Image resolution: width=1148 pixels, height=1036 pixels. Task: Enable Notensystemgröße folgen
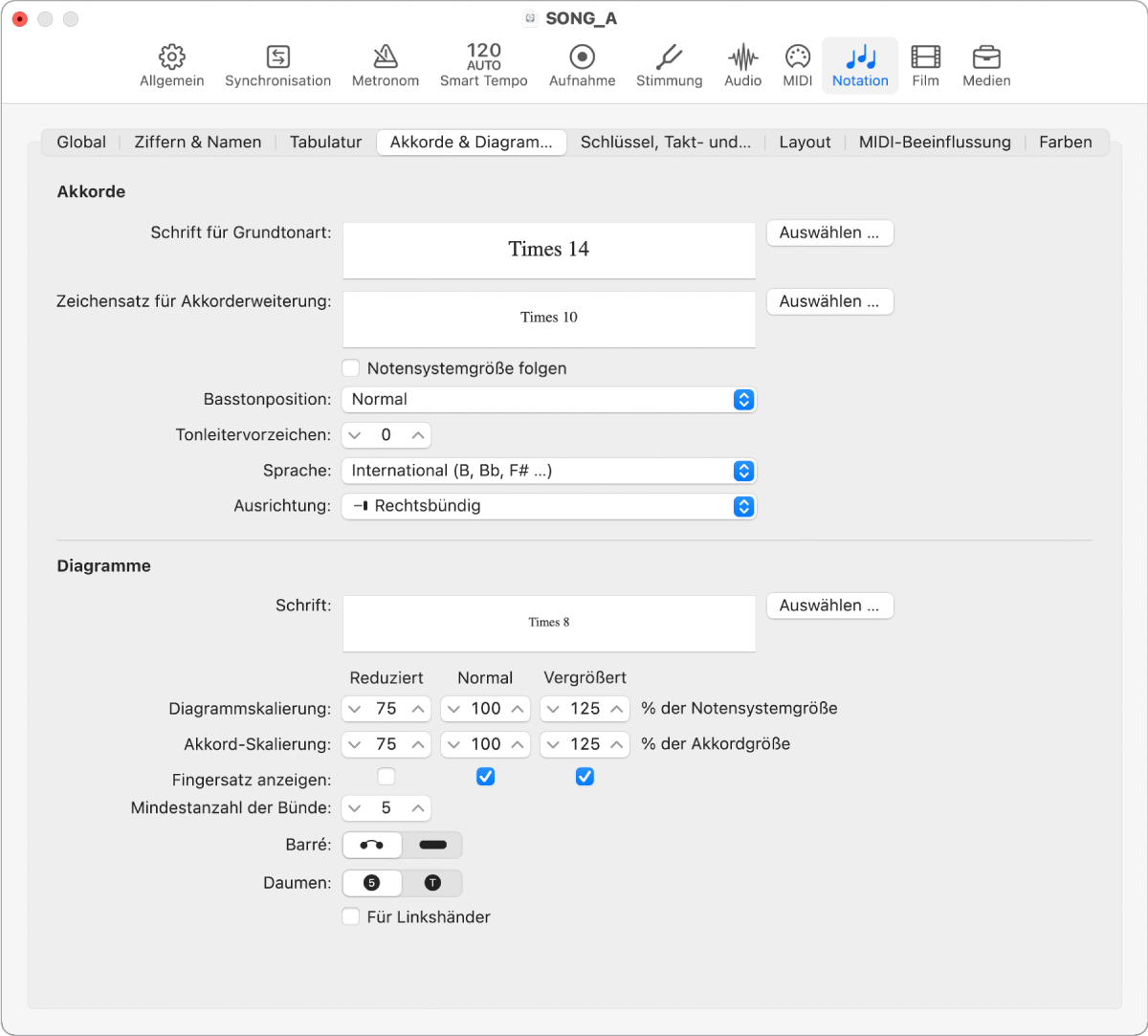click(351, 367)
